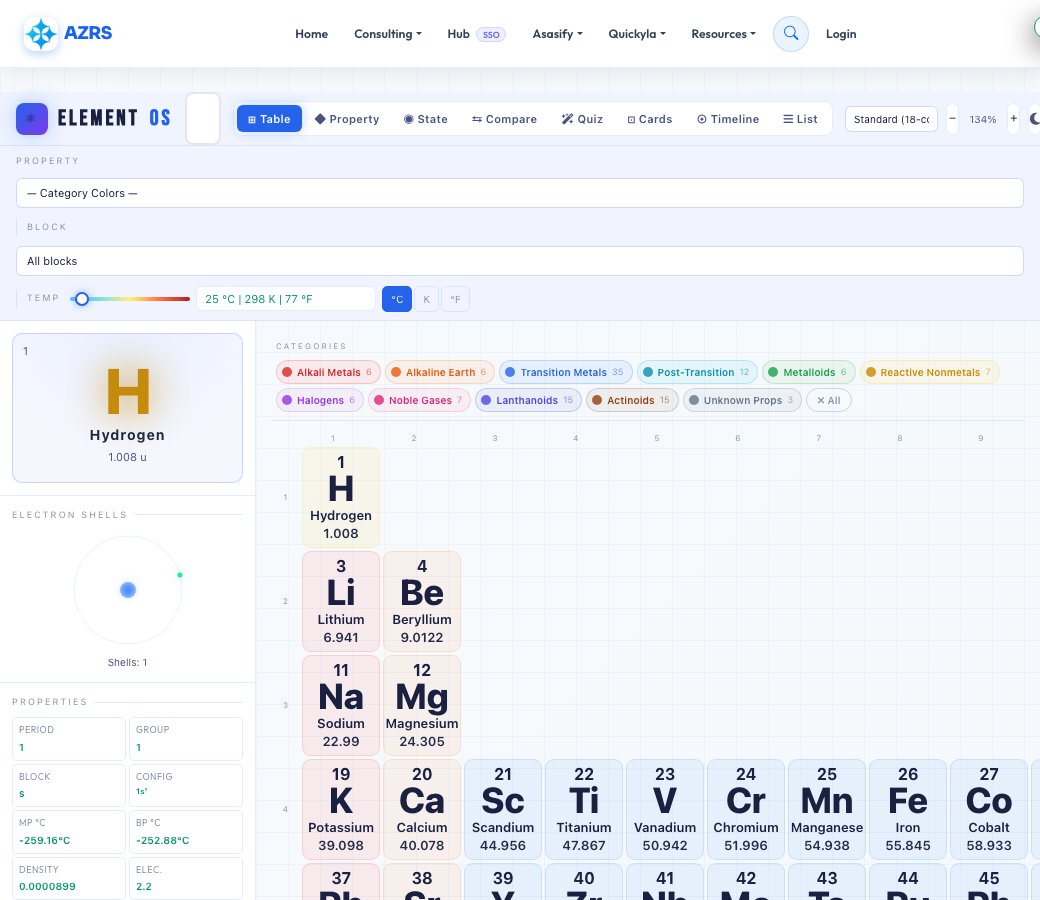Switch to the Compare tab
1040x900 pixels.
point(504,119)
